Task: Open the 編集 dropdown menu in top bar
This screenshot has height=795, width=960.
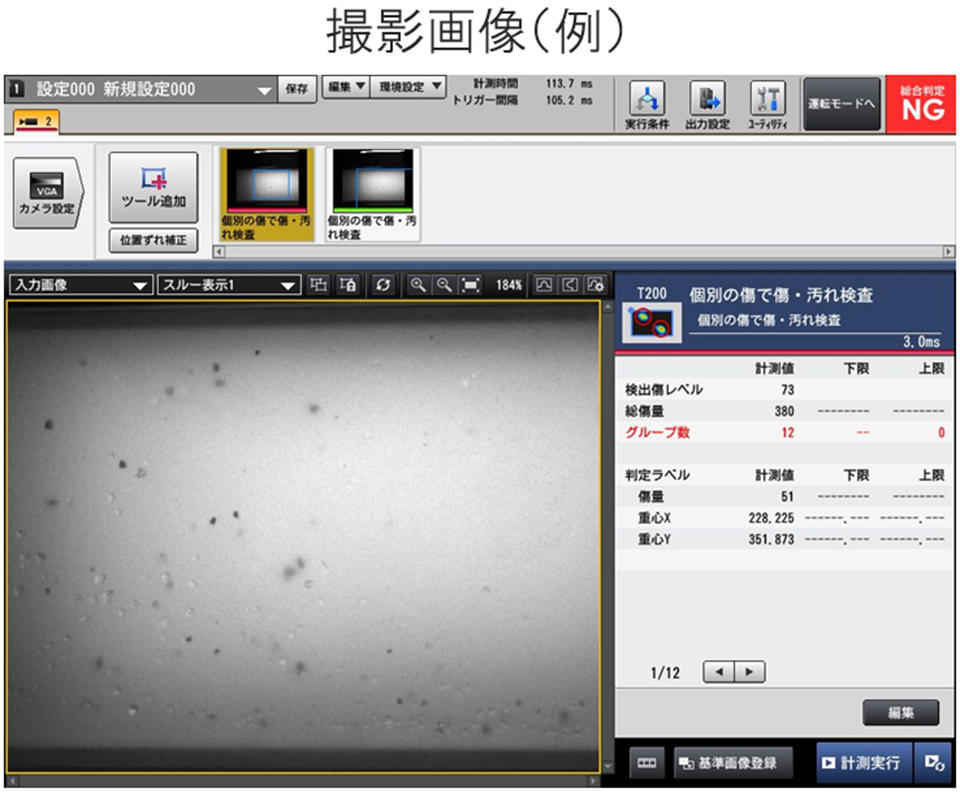Action: click(346, 87)
